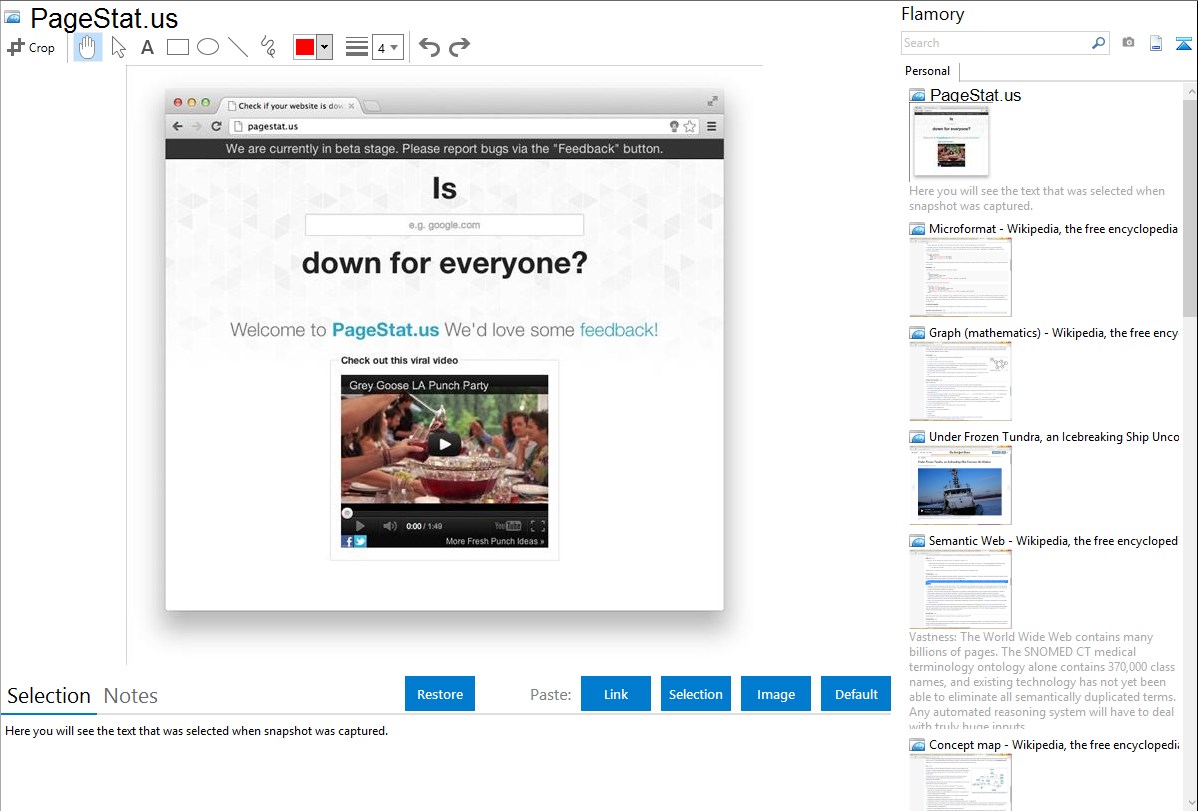1198x811 pixels.
Task: Click the camera snapshot icon
Action: (x=1128, y=43)
